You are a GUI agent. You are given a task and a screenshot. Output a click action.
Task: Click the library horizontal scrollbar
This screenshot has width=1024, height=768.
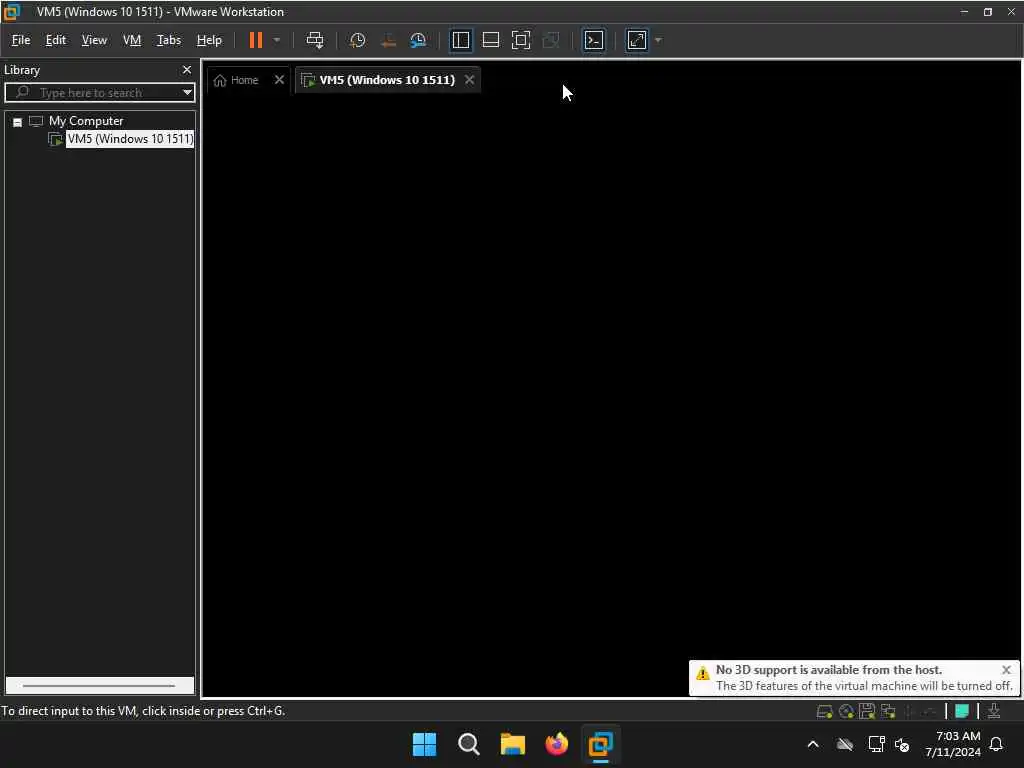(99, 686)
